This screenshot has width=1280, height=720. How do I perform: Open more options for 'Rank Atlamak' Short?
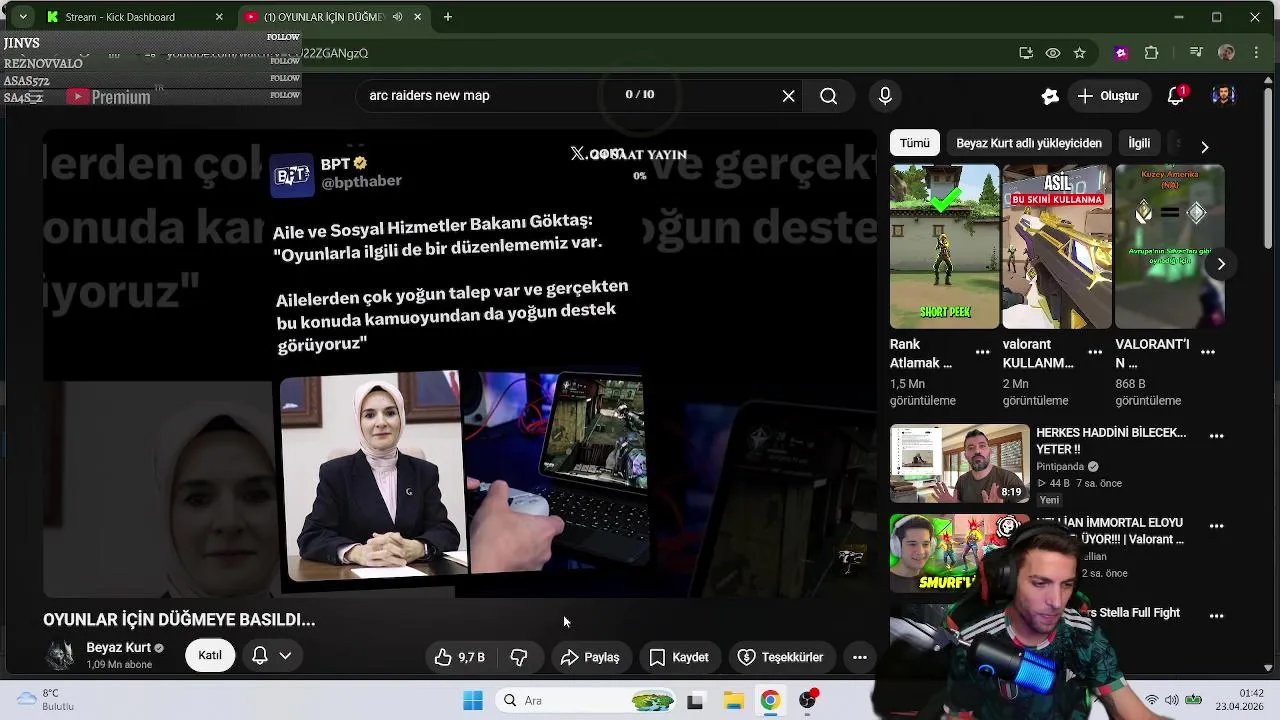982,352
